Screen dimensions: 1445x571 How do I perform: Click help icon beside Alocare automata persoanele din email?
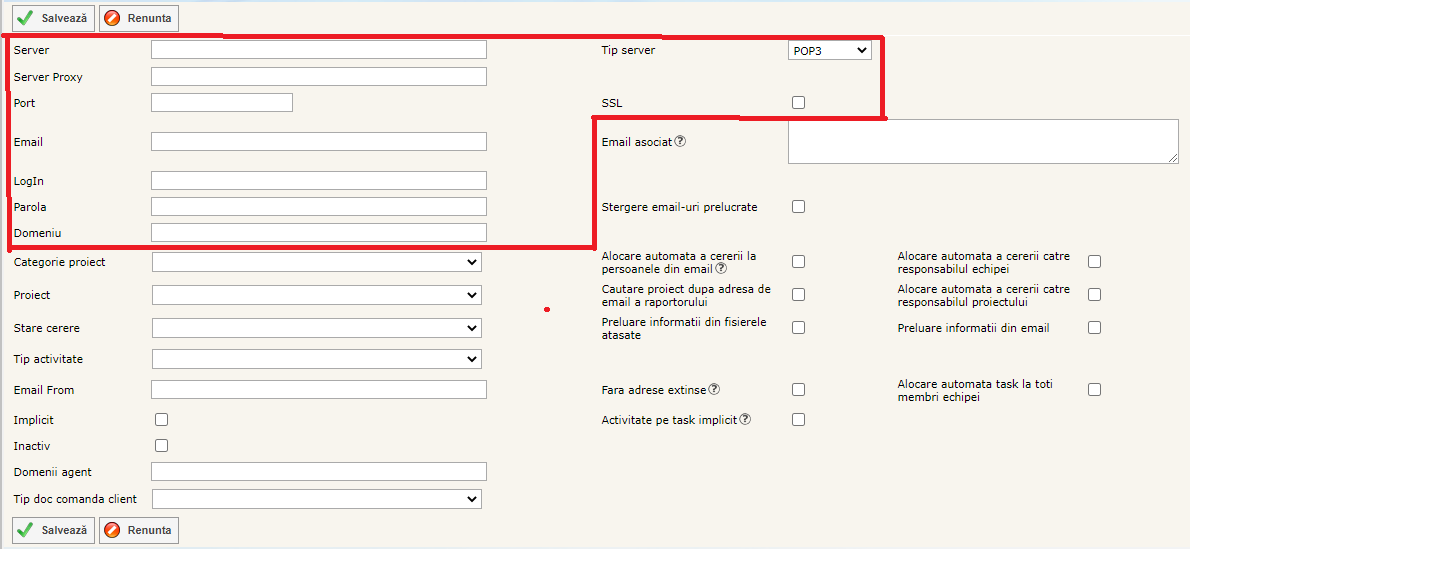pyautogui.click(x=721, y=268)
